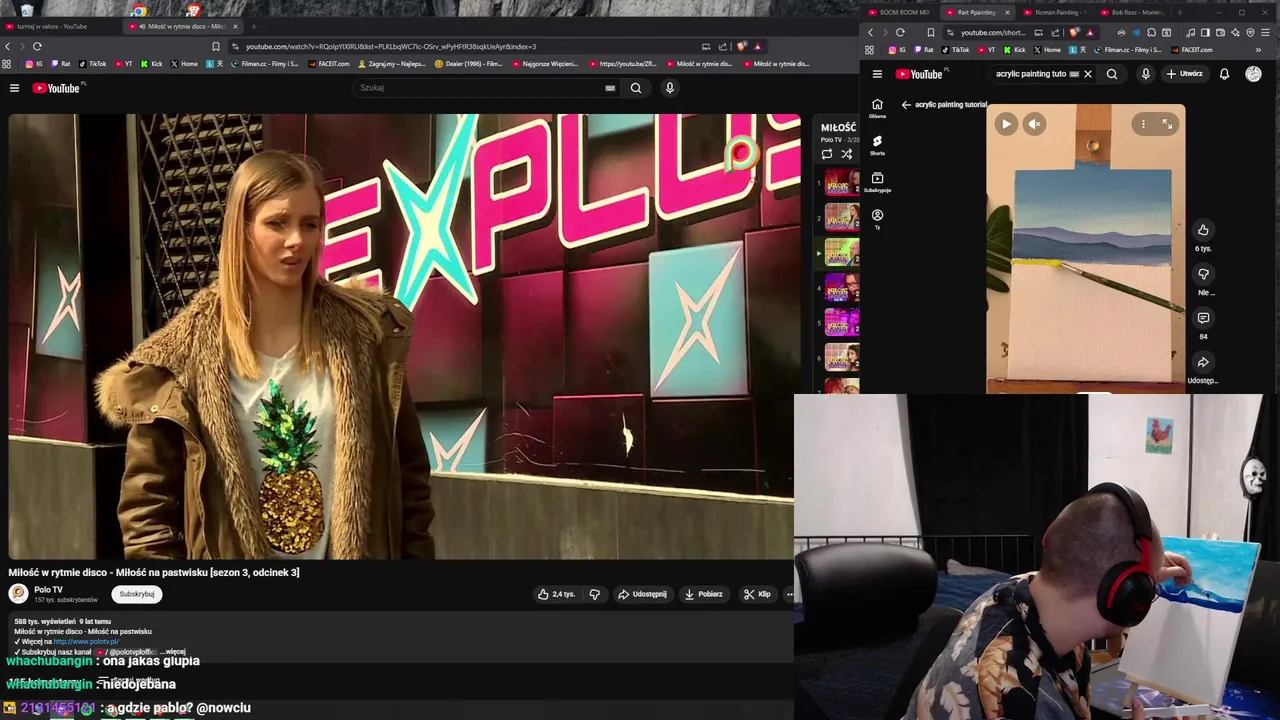This screenshot has height=720, width=1280.
Task: Open YouTube guide menu in right window
Action: pyautogui.click(x=877, y=74)
